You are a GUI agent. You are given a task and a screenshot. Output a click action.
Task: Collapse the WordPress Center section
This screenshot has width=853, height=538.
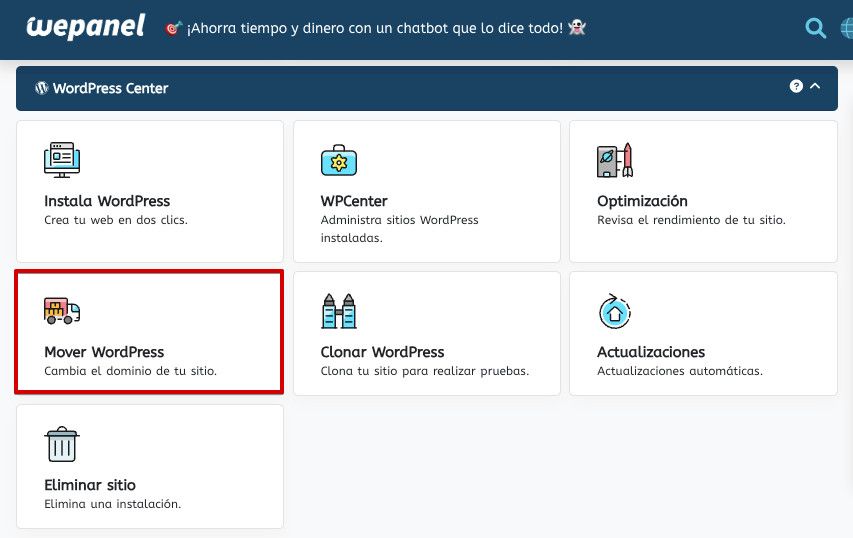(x=815, y=86)
